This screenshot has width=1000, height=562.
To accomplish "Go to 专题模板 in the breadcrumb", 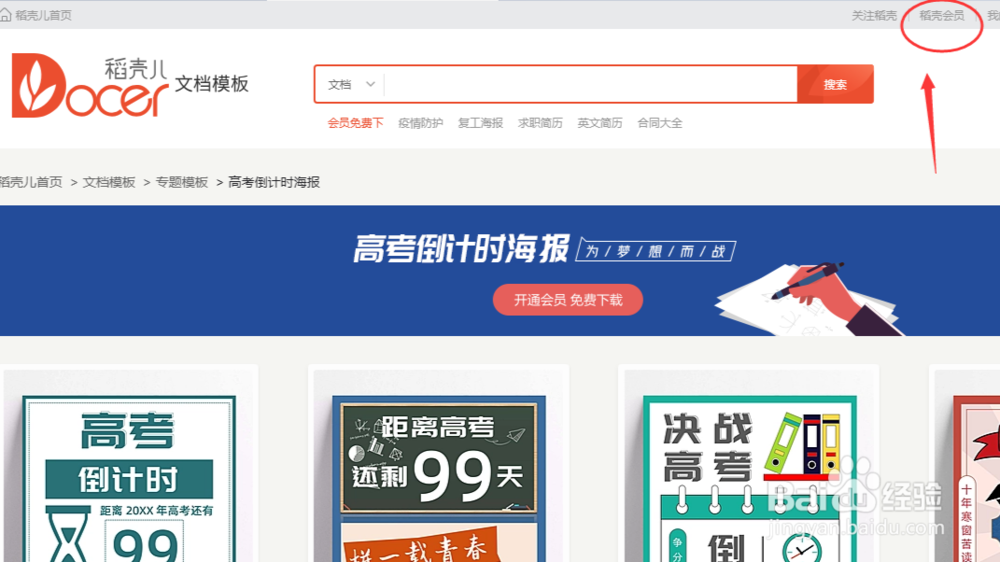I will 182,182.
